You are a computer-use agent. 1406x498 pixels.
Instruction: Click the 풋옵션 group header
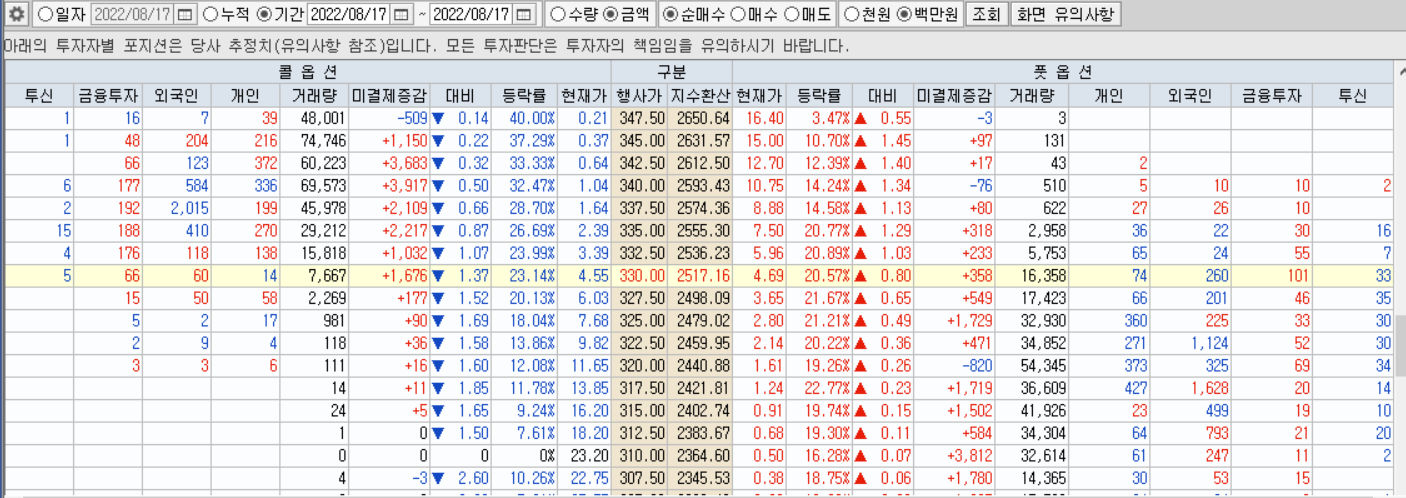click(1062, 73)
